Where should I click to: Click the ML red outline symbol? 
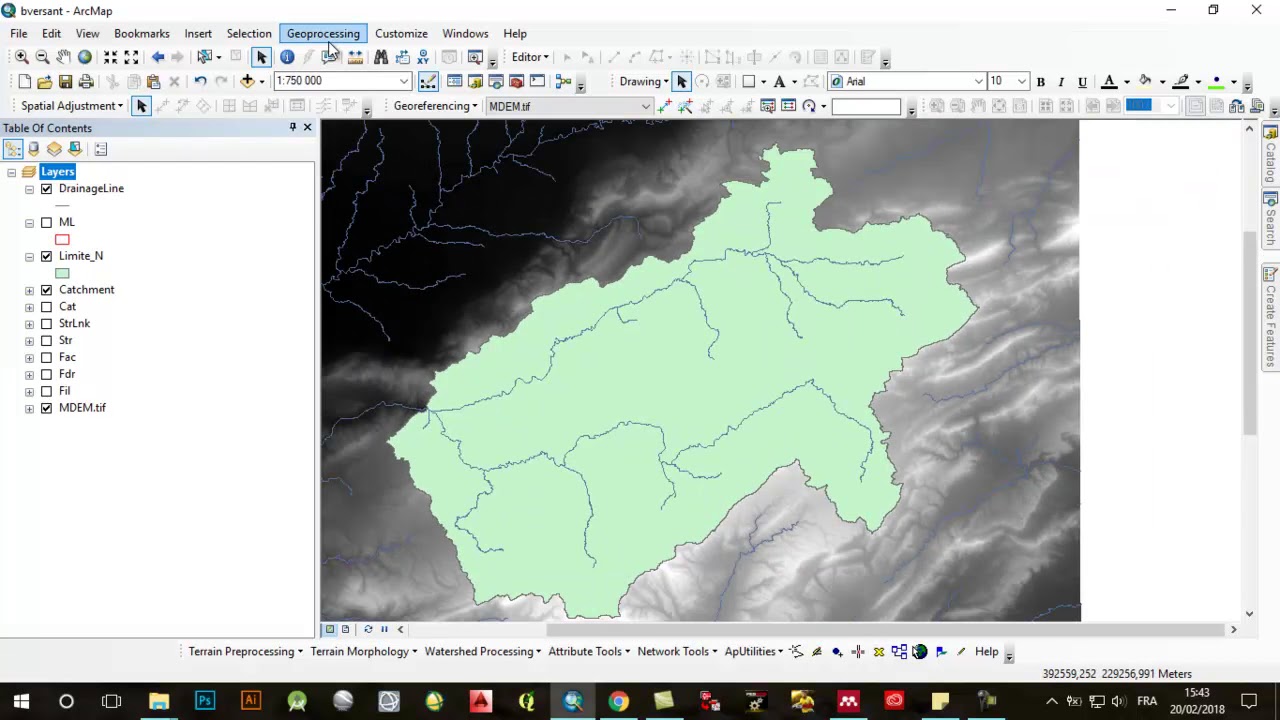click(x=62, y=239)
